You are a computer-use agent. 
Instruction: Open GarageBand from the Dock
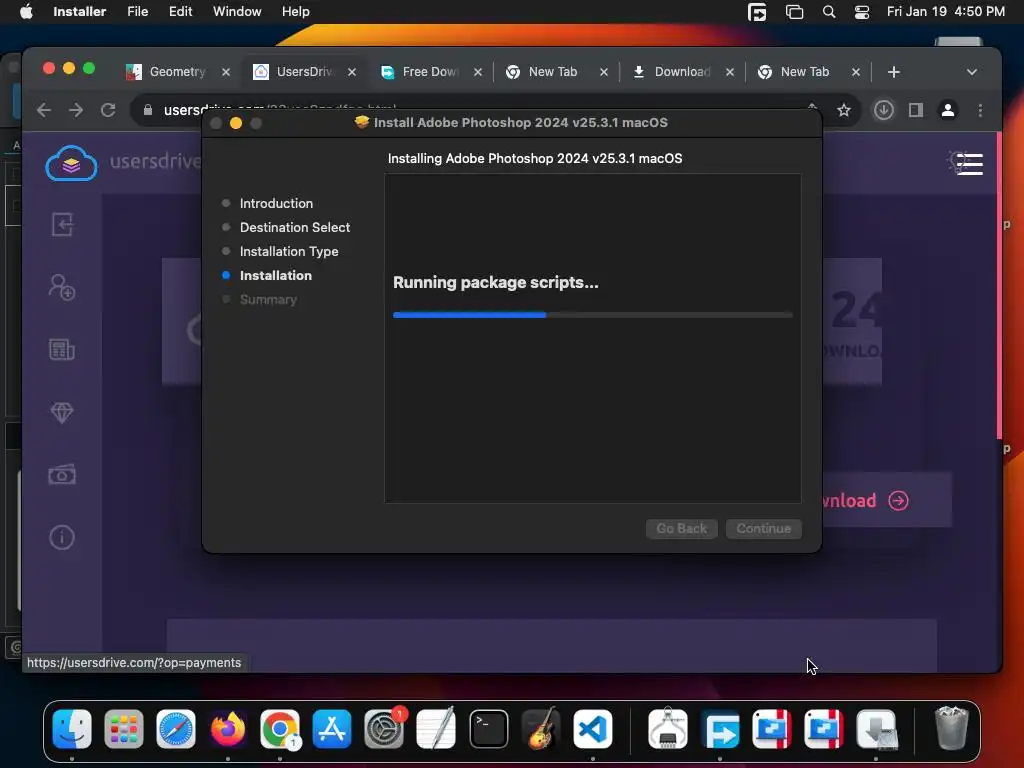[541, 729]
